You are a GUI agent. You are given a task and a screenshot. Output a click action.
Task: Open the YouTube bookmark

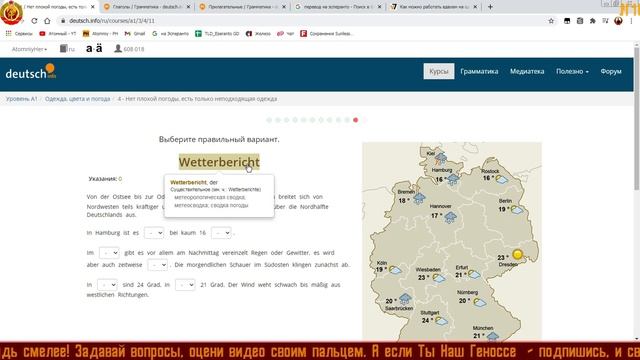(x=58, y=33)
